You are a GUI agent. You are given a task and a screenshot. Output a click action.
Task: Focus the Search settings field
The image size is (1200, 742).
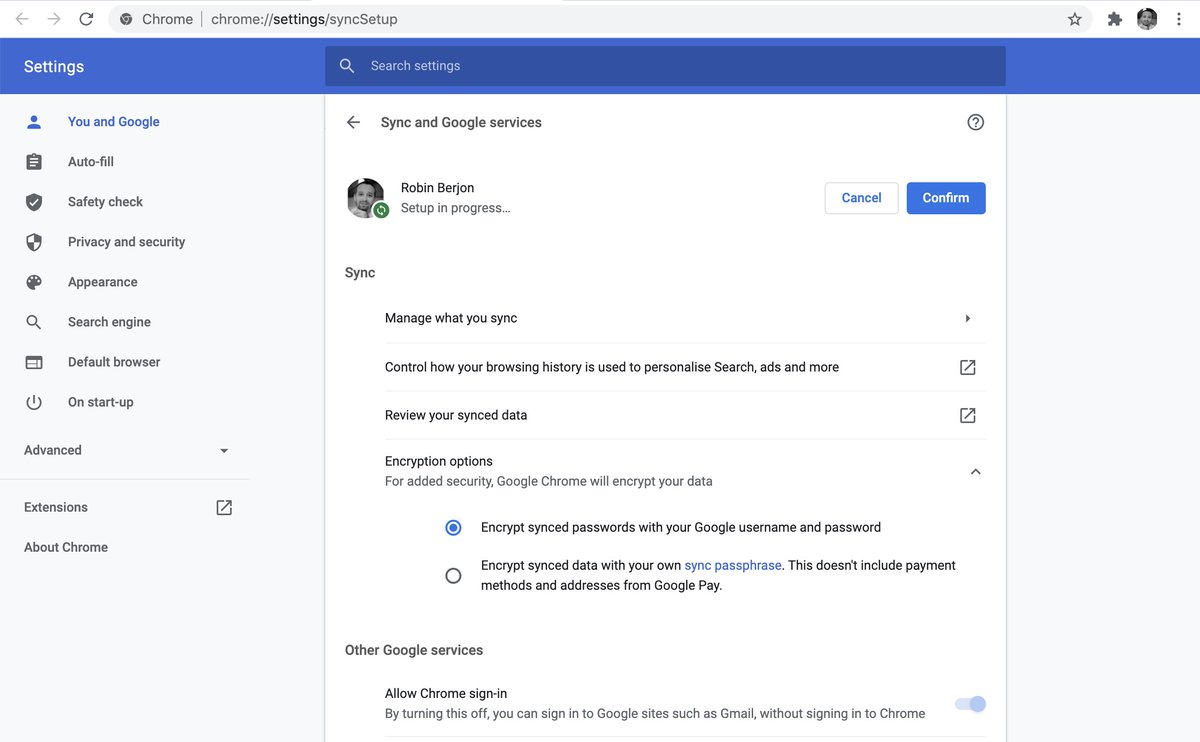click(665, 66)
